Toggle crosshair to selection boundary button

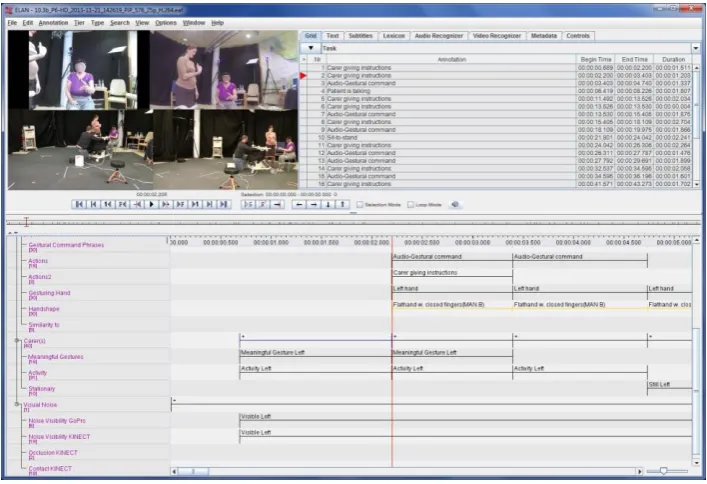pyautogui.click(x=277, y=204)
